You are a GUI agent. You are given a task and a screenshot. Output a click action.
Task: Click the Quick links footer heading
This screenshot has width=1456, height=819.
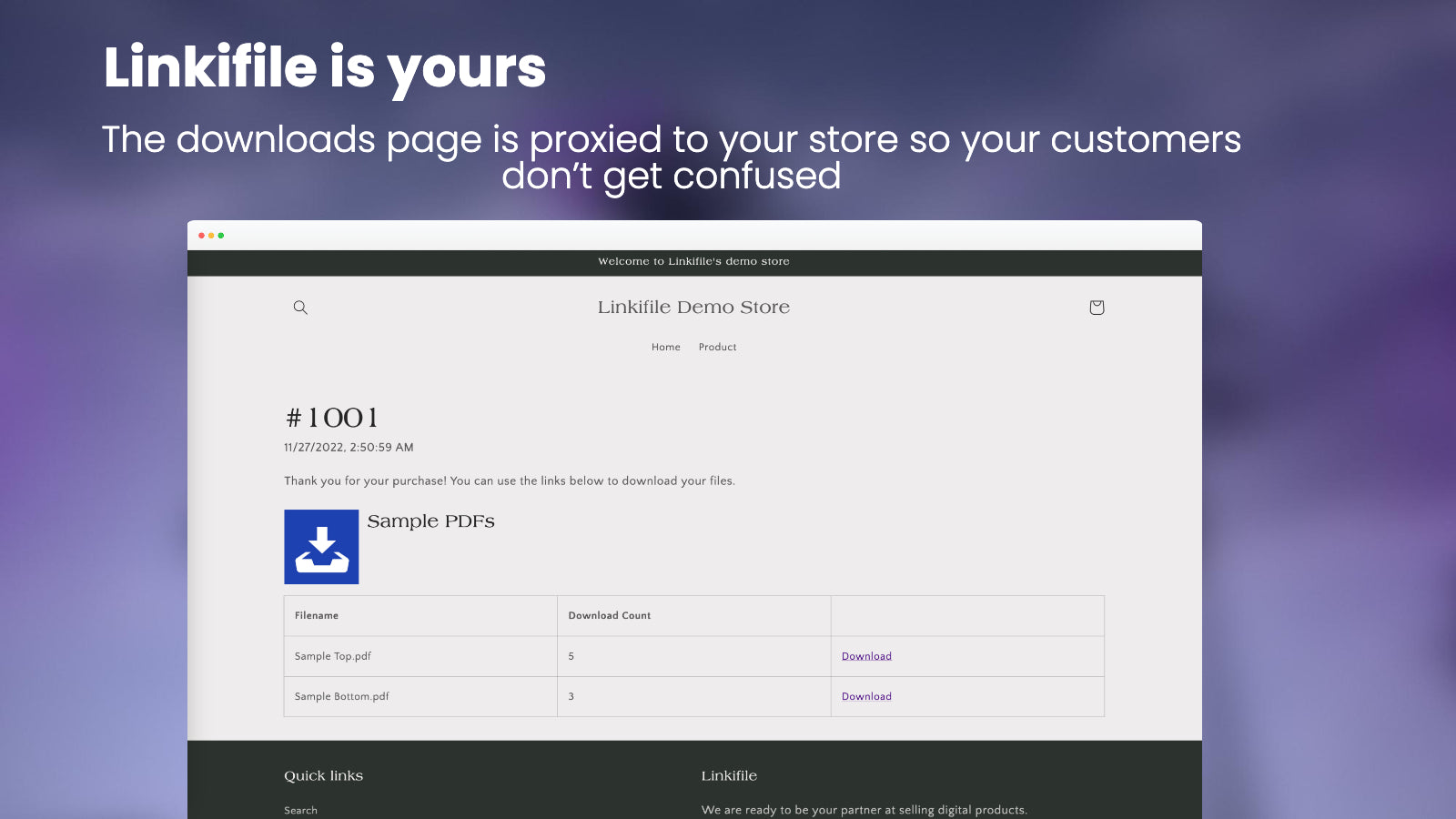(323, 775)
